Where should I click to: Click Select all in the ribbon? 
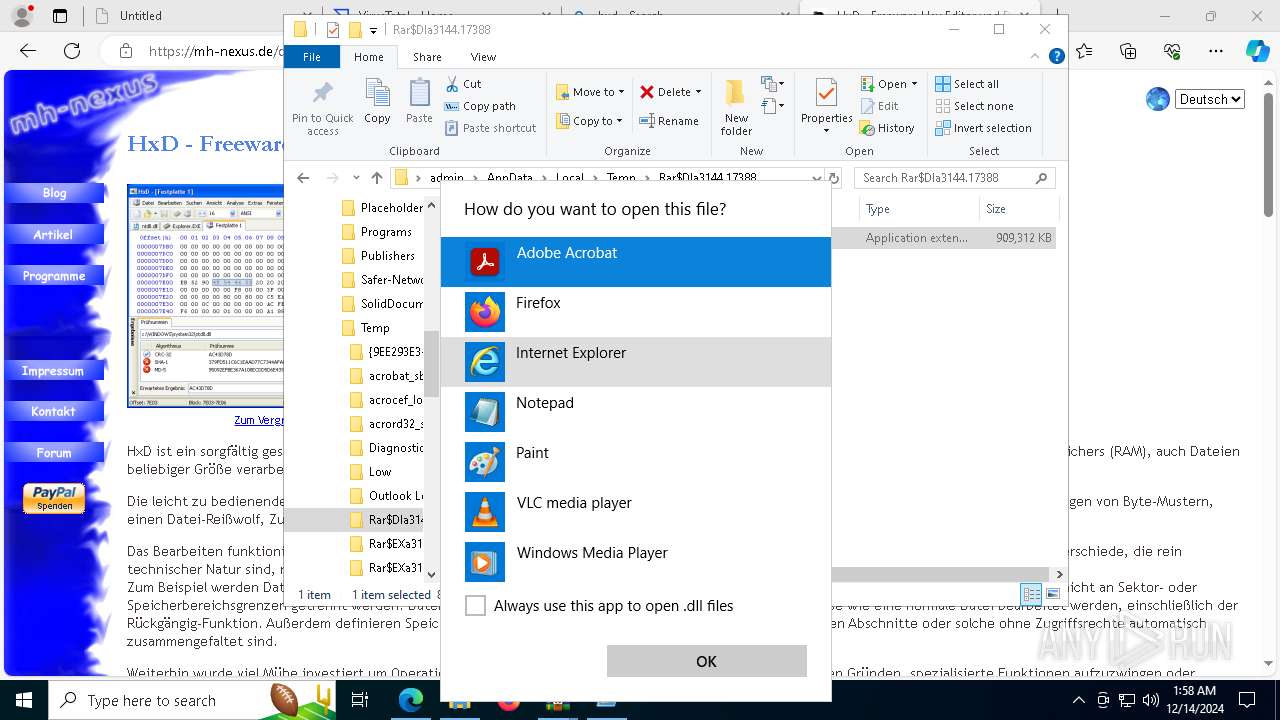tap(967, 84)
